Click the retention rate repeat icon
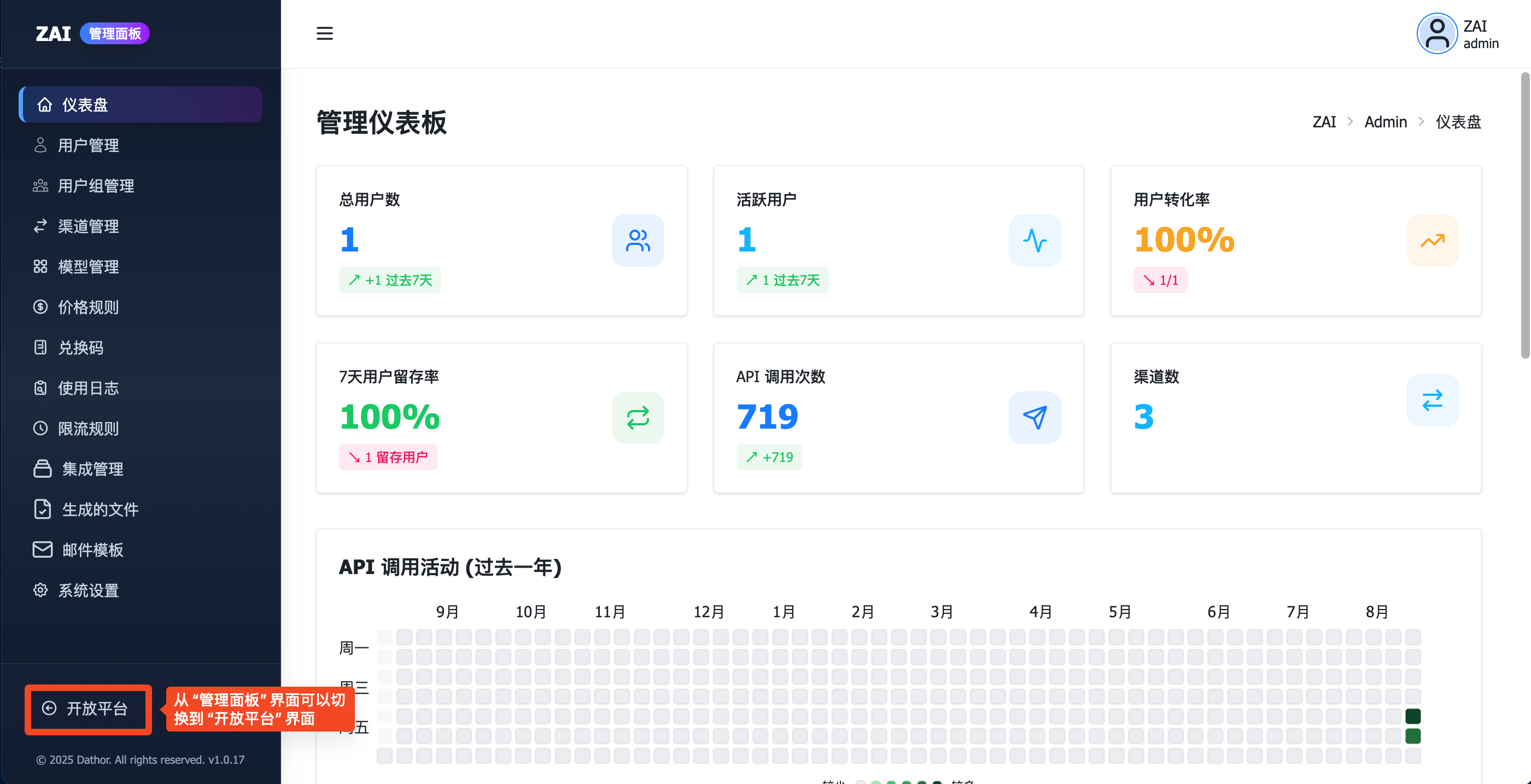 638,417
